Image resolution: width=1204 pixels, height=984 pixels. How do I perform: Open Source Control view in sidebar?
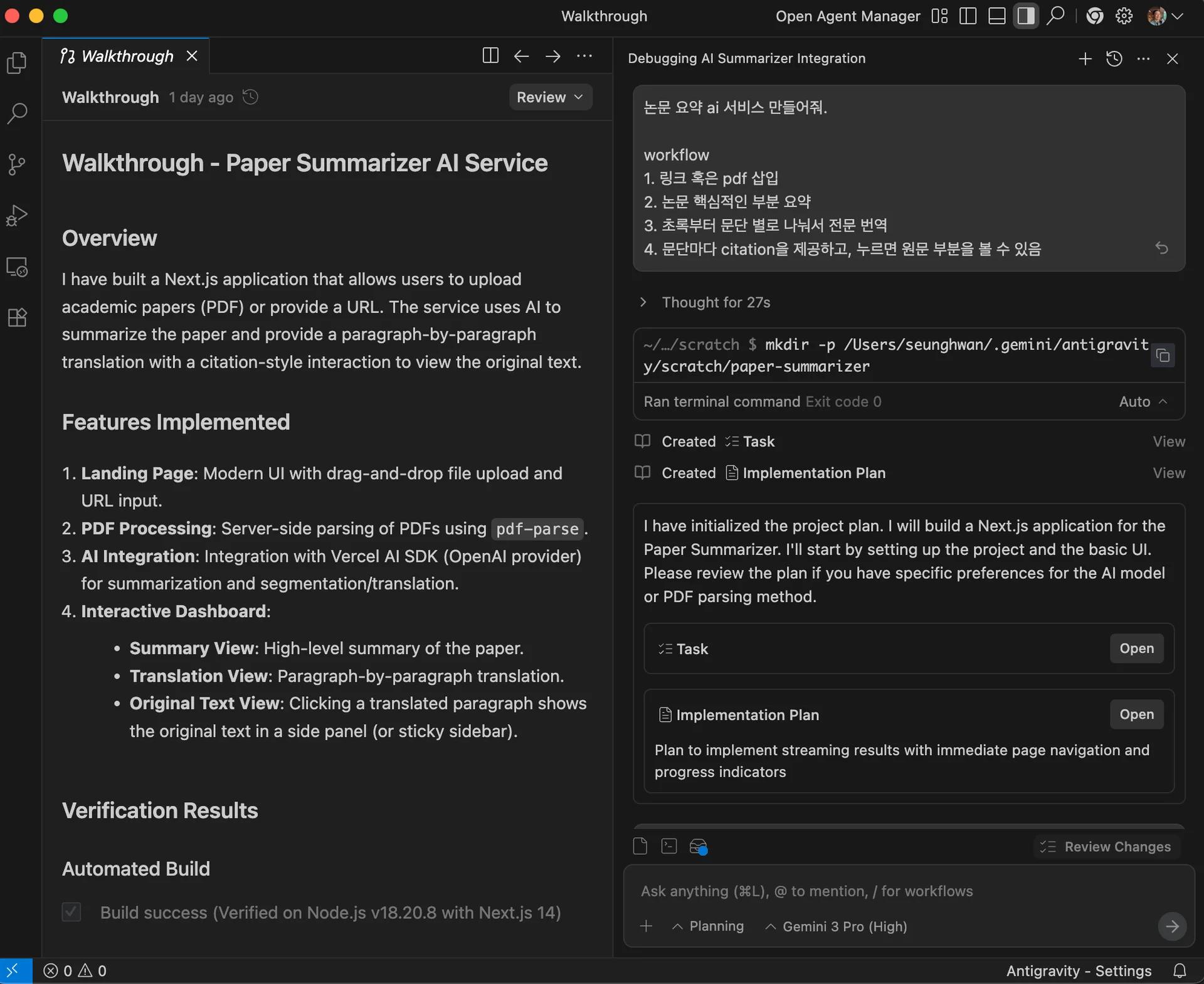coord(17,164)
